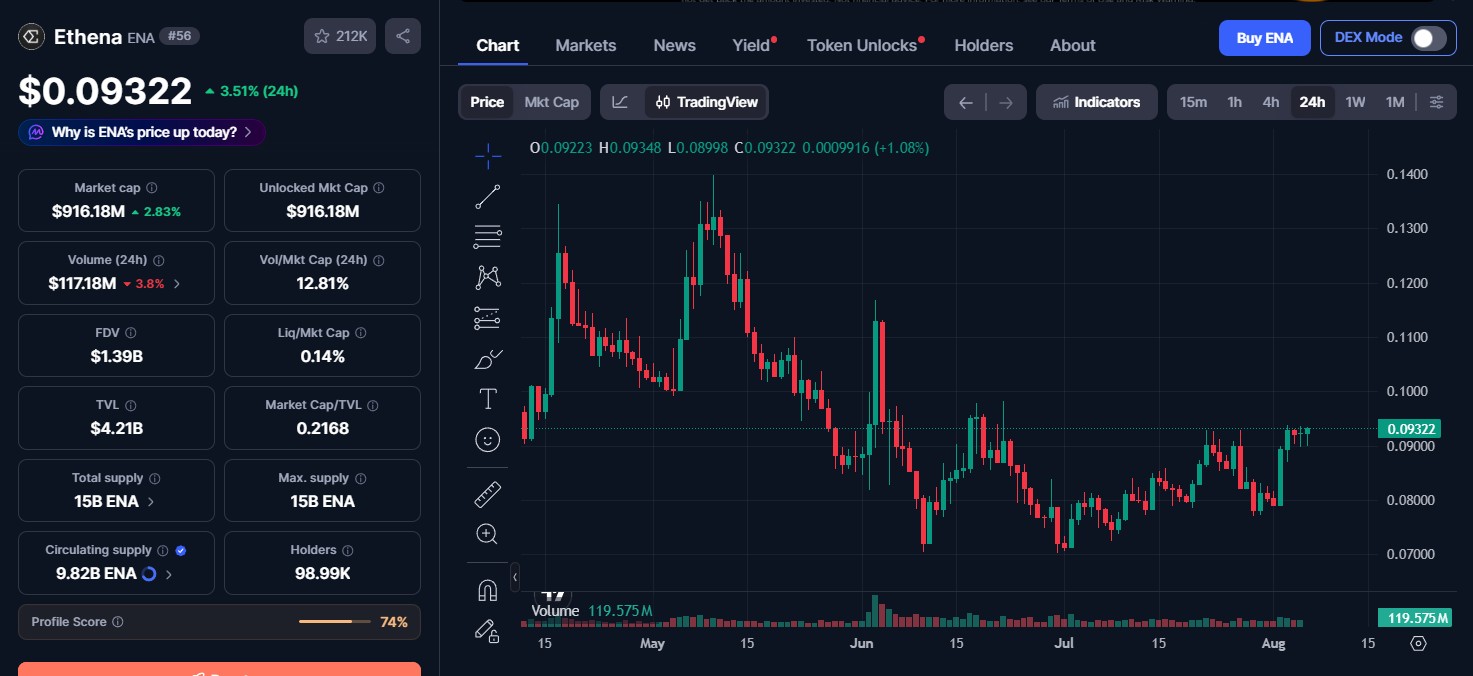Open the News tab
This screenshot has height=676, width=1473.
pyautogui.click(x=675, y=45)
